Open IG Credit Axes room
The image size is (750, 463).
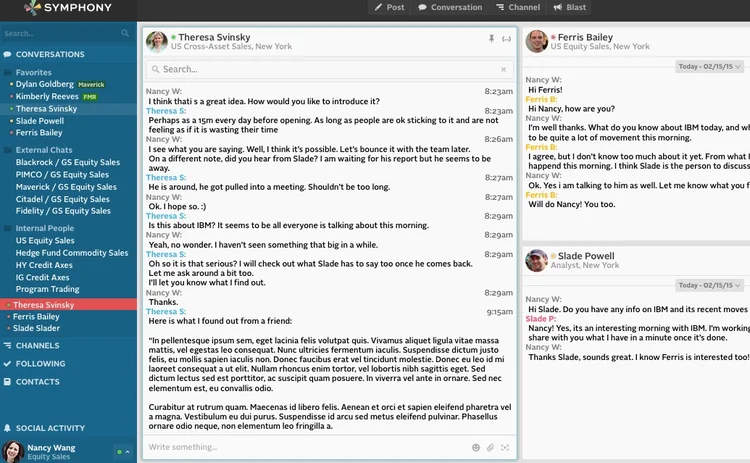pyautogui.click(x=43, y=277)
